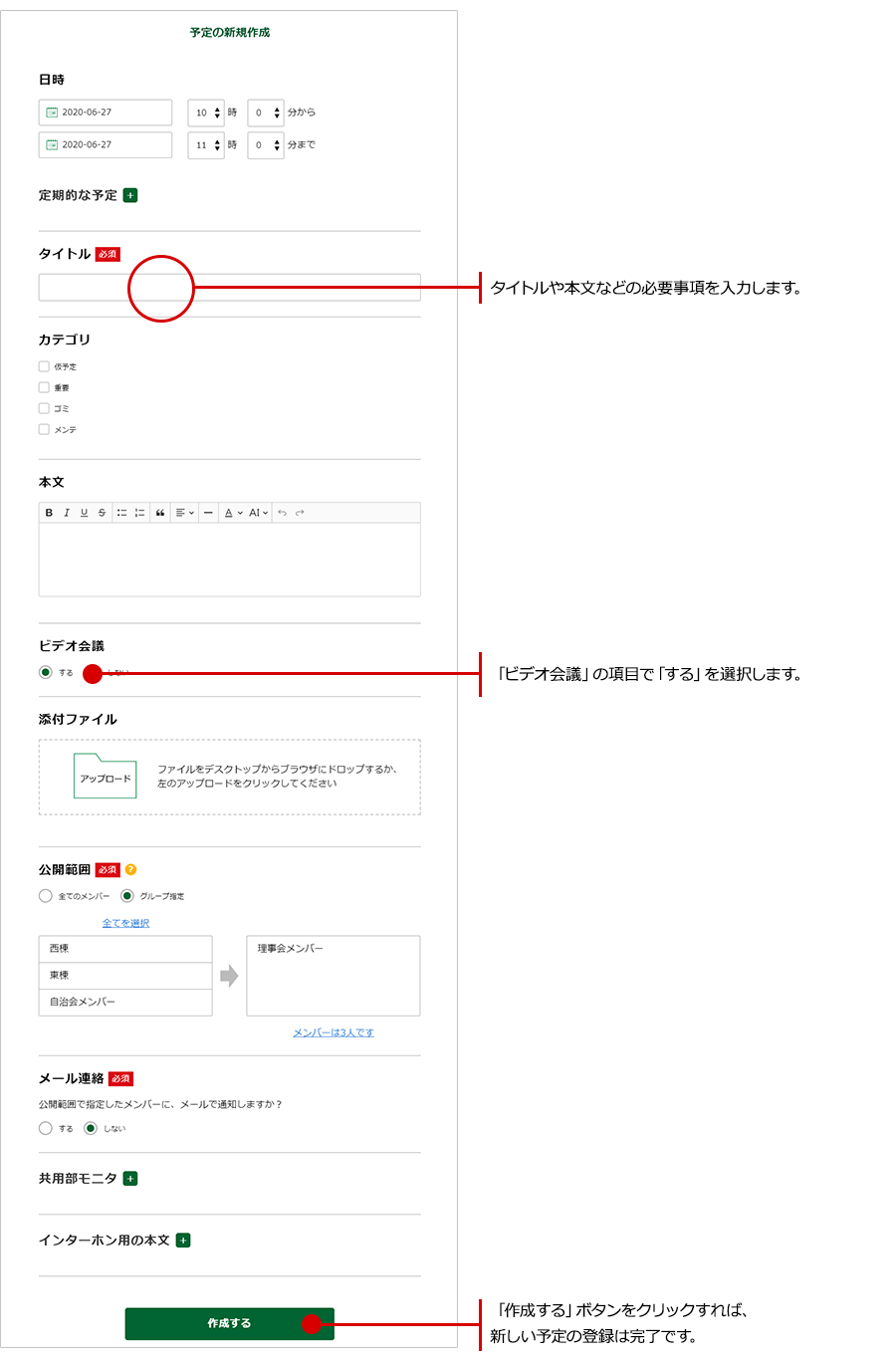The width and height of the screenshot is (896, 1359).
Task: Check the メンテ category checkbox
Action: coord(44,429)
